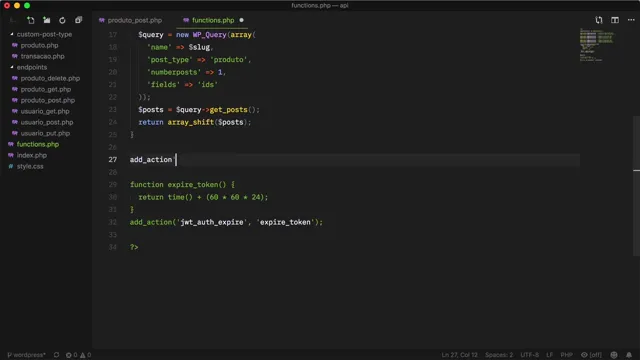The height and width of the screenshot is (360, 640).
Task: Click the 'post_type' key on line 19
Action: (170, 60)
